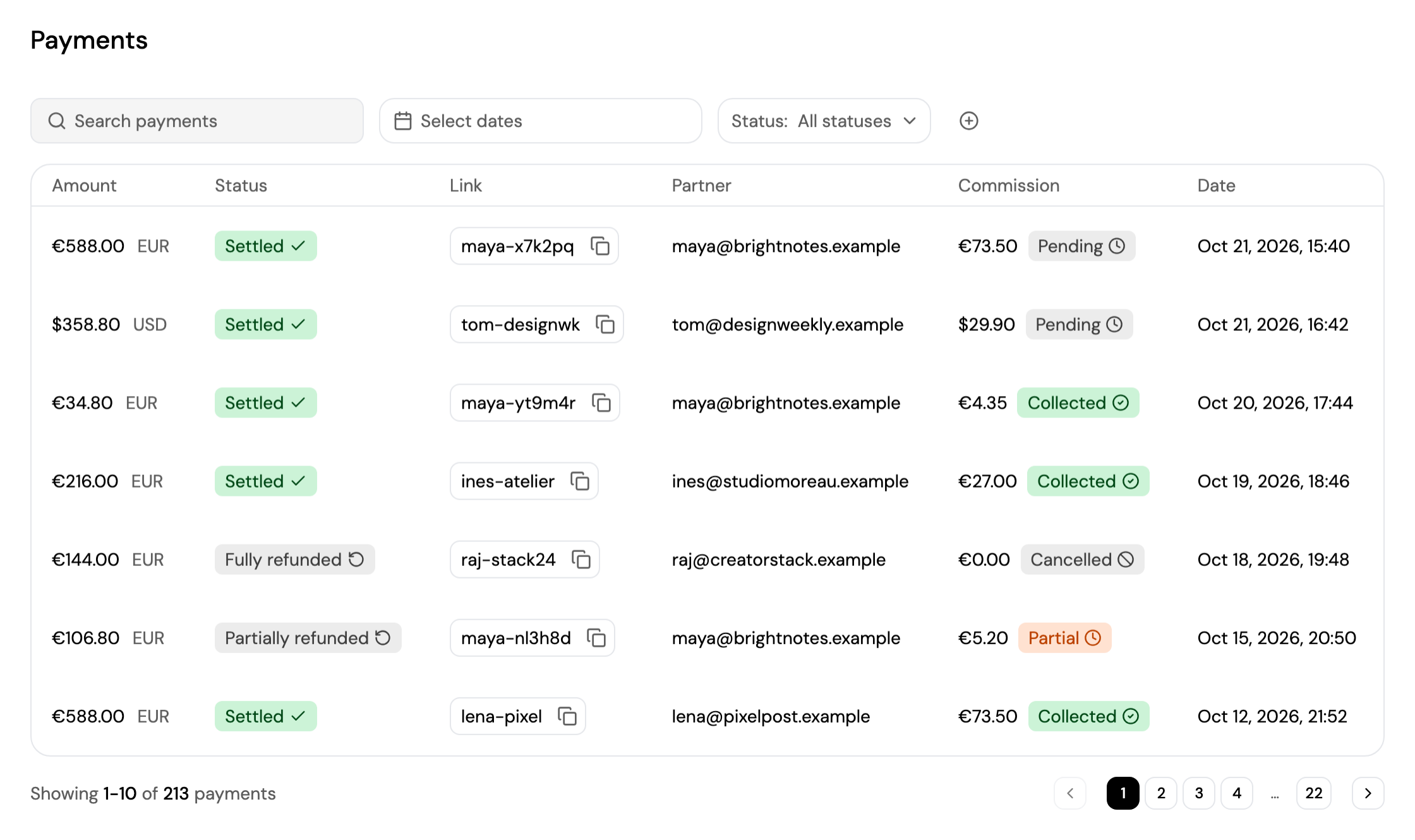Click partner tom@designweekly.example

[x=787, y=324]
